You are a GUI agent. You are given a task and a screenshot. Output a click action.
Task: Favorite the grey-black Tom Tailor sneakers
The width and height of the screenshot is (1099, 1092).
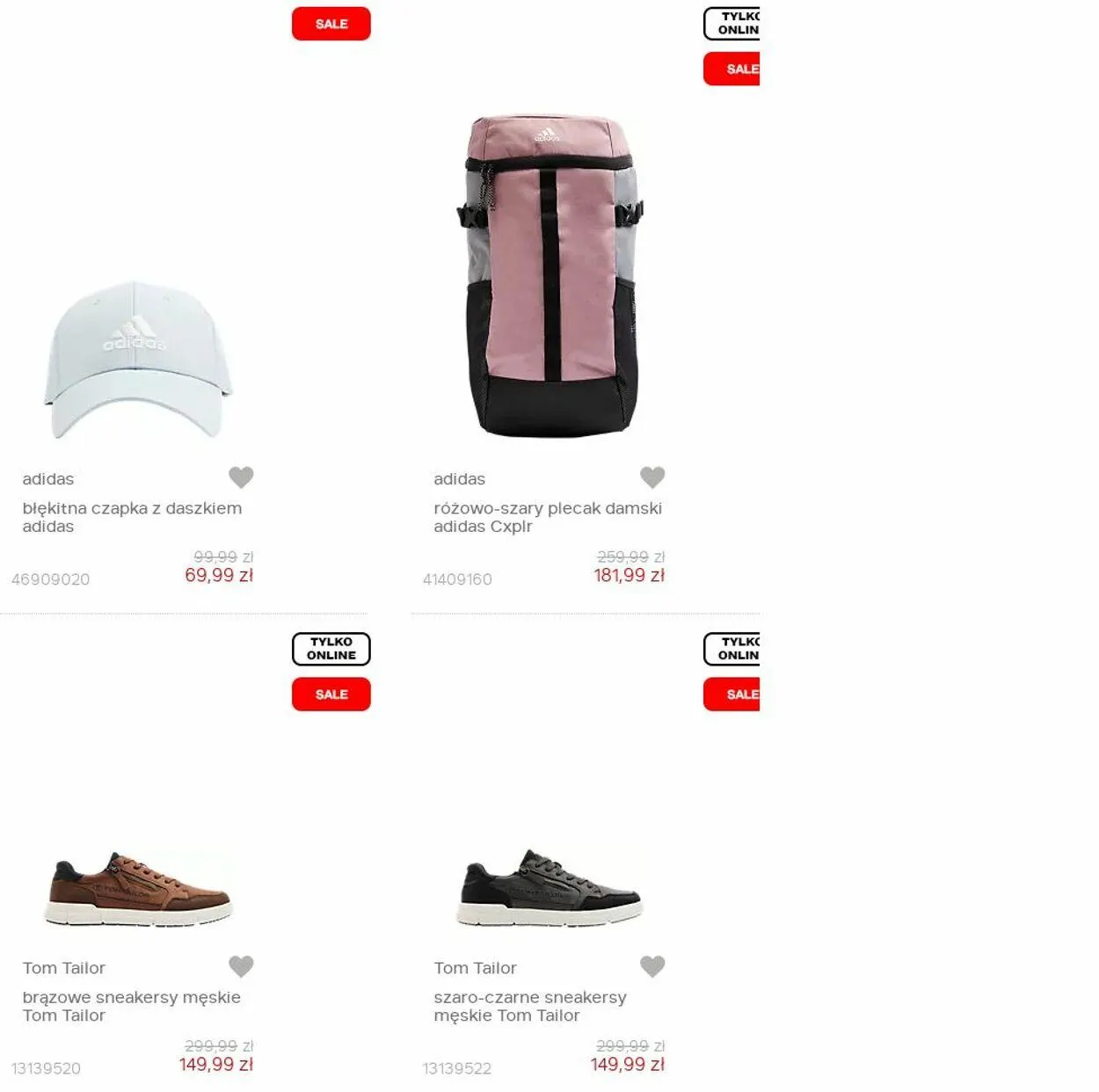click(x=652, y=966)
